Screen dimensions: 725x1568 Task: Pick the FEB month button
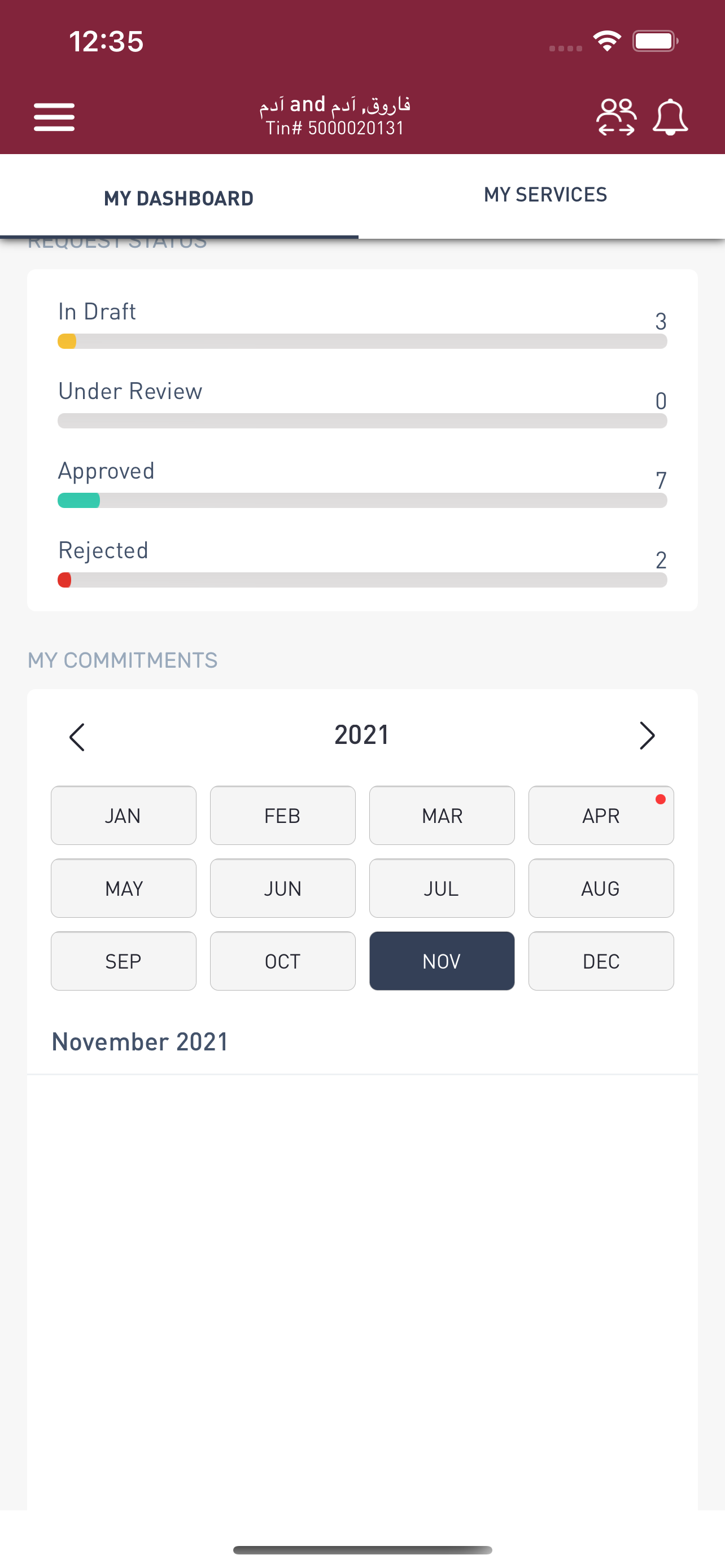tap(282, 816)
